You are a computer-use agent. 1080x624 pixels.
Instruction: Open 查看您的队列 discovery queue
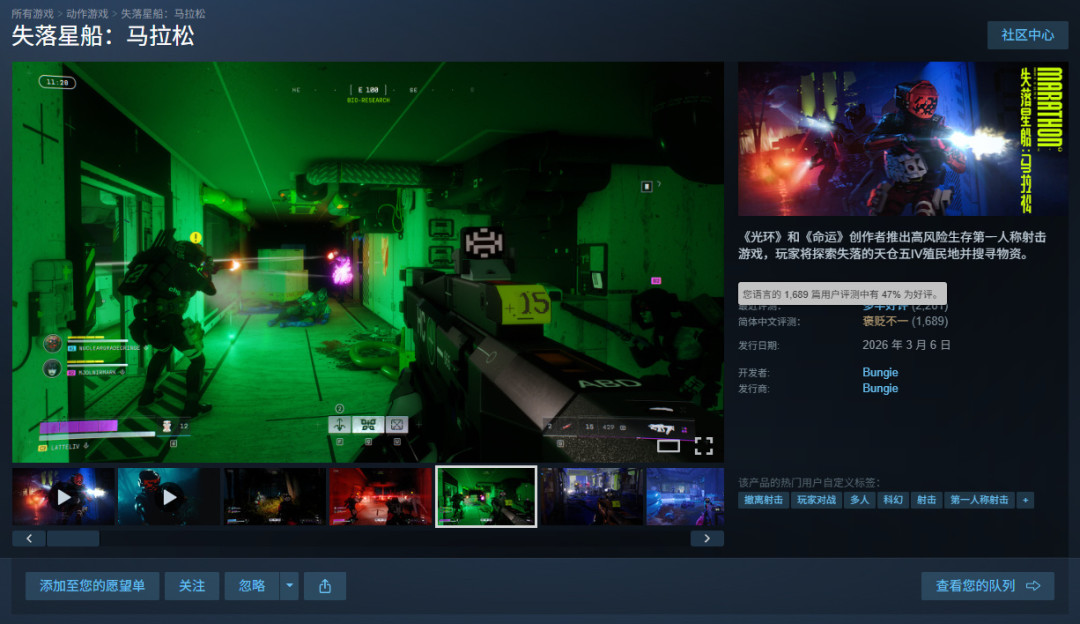pyautogui.click(x=988, y=586)
